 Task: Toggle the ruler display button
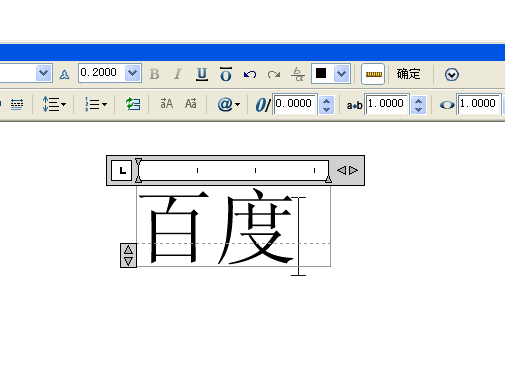pos(373,74)
